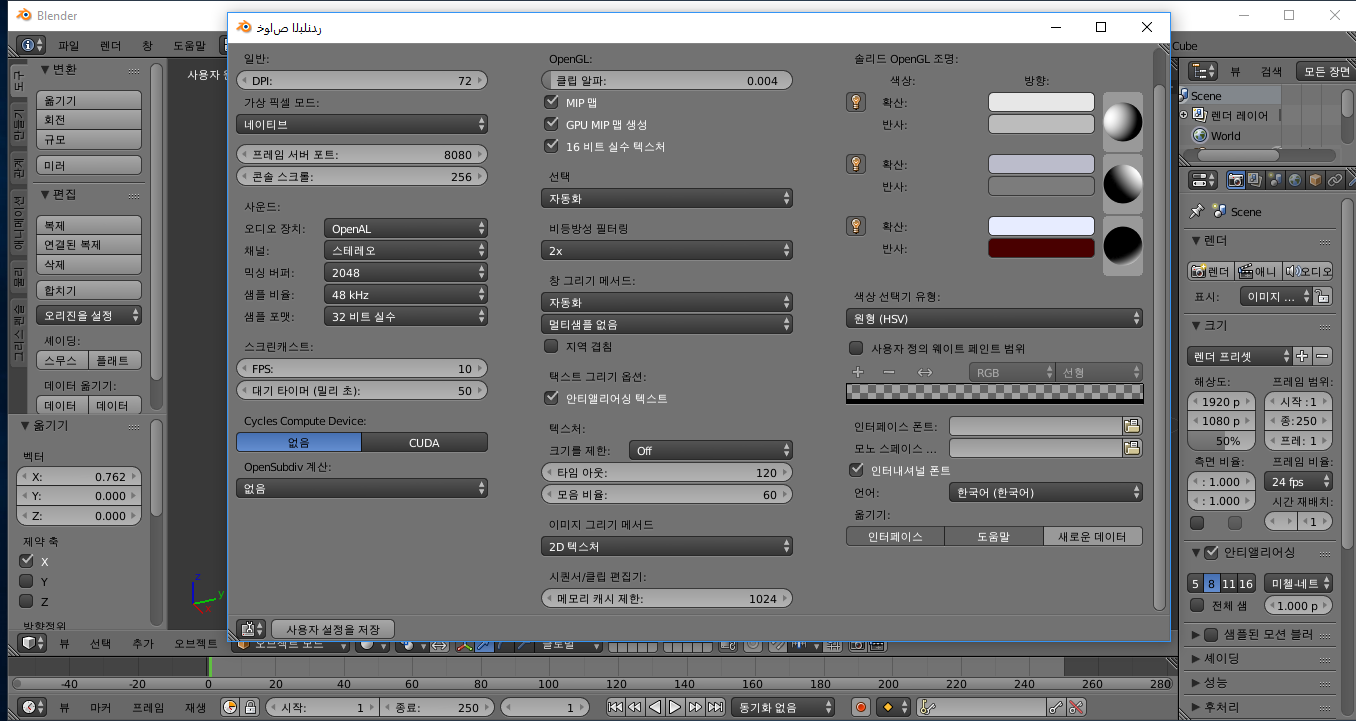Click the 미러 button in tools panel
Screen dimensions: 1356x721
(89, 165)
